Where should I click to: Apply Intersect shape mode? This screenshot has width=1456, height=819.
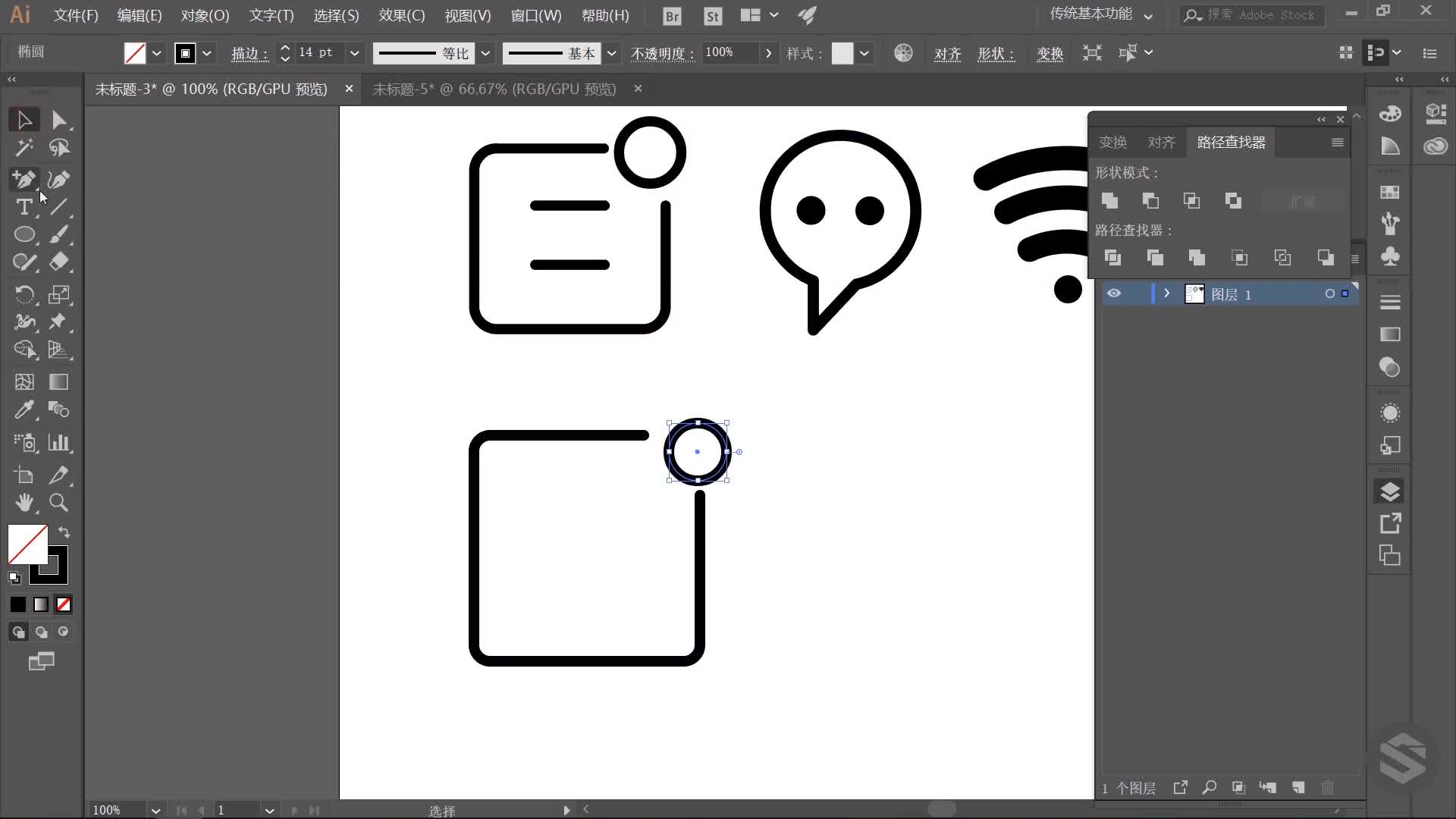pos(1191,201)
